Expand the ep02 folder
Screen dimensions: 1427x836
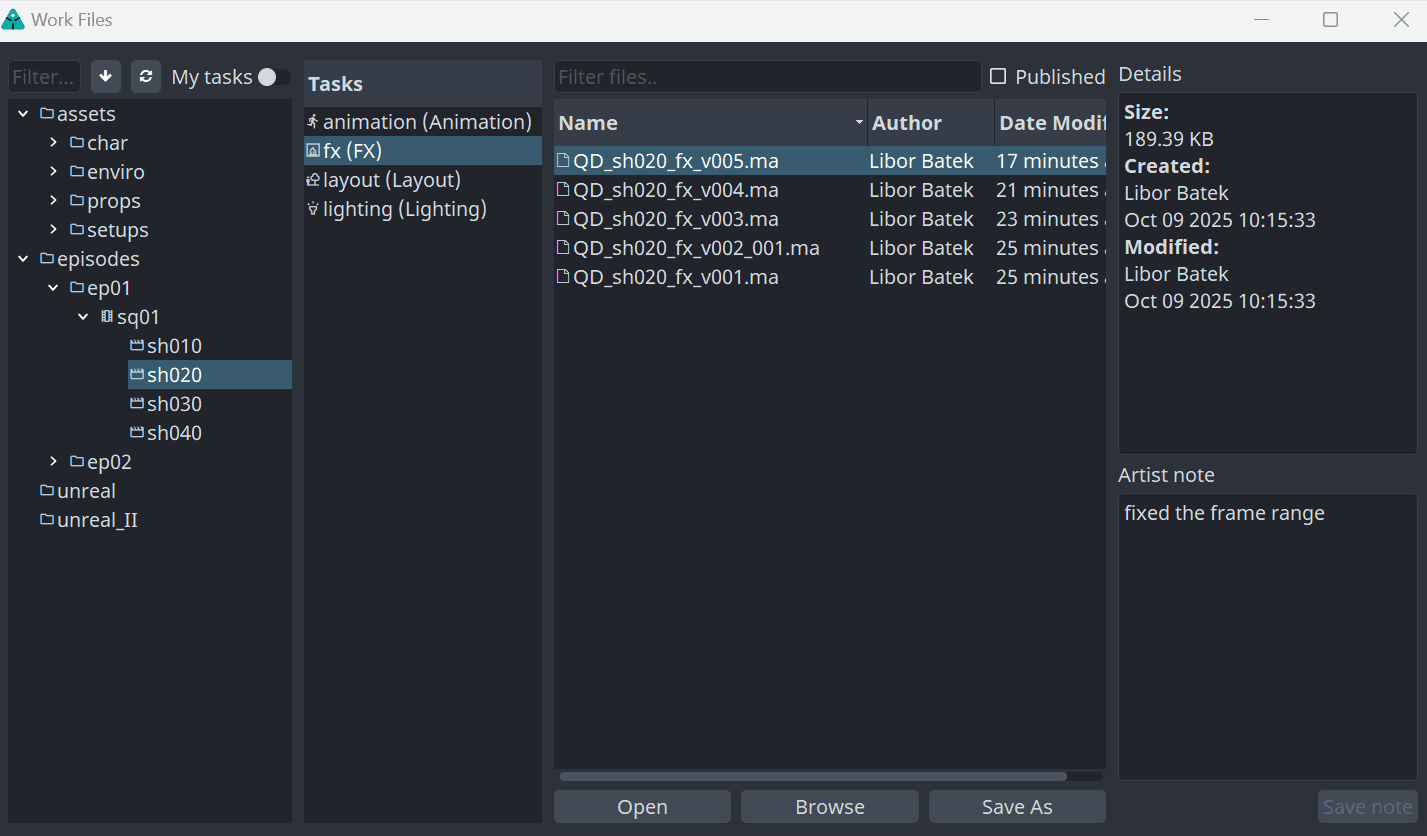pos(53,462)
